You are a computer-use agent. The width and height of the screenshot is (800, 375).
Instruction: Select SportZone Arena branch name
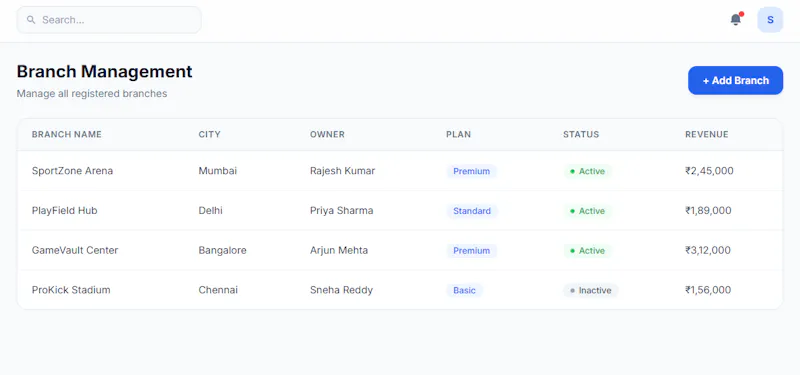(x=72, y=171)
